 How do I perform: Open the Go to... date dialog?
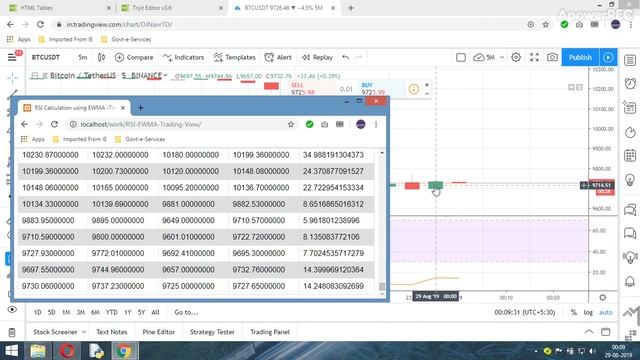(186, 312)
